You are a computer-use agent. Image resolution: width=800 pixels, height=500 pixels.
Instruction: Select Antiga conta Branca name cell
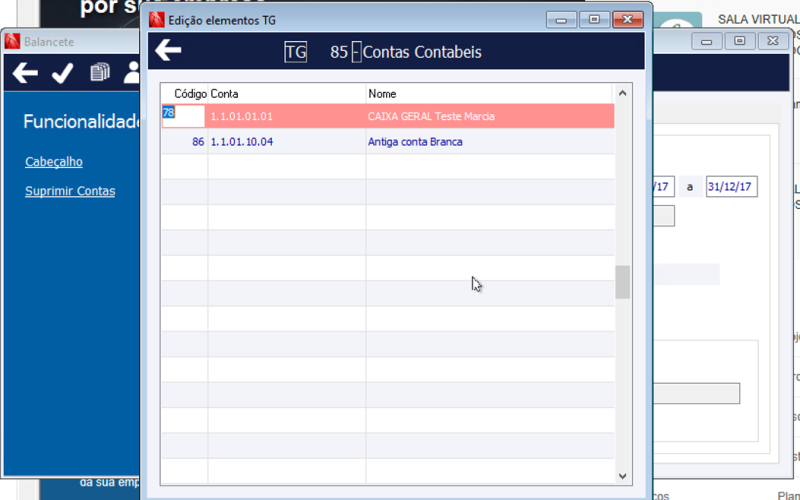tap(490, 142)
